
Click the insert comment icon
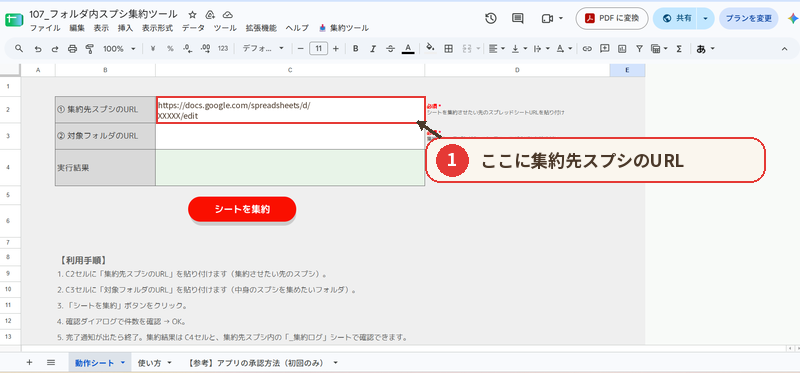pyautogui.click(x=605, y=49)
